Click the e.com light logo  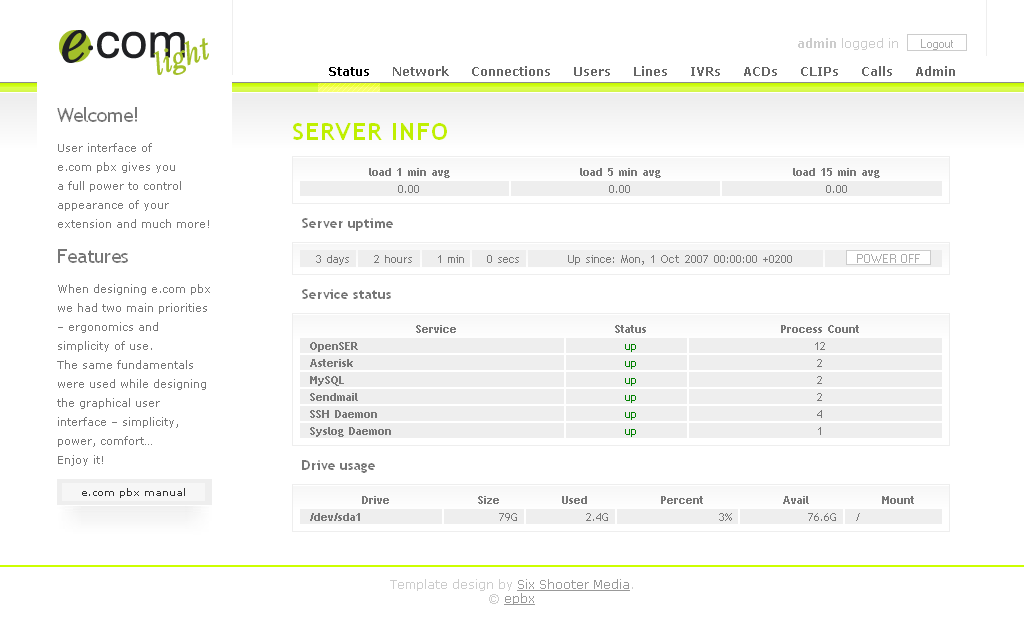coord(134,51)
